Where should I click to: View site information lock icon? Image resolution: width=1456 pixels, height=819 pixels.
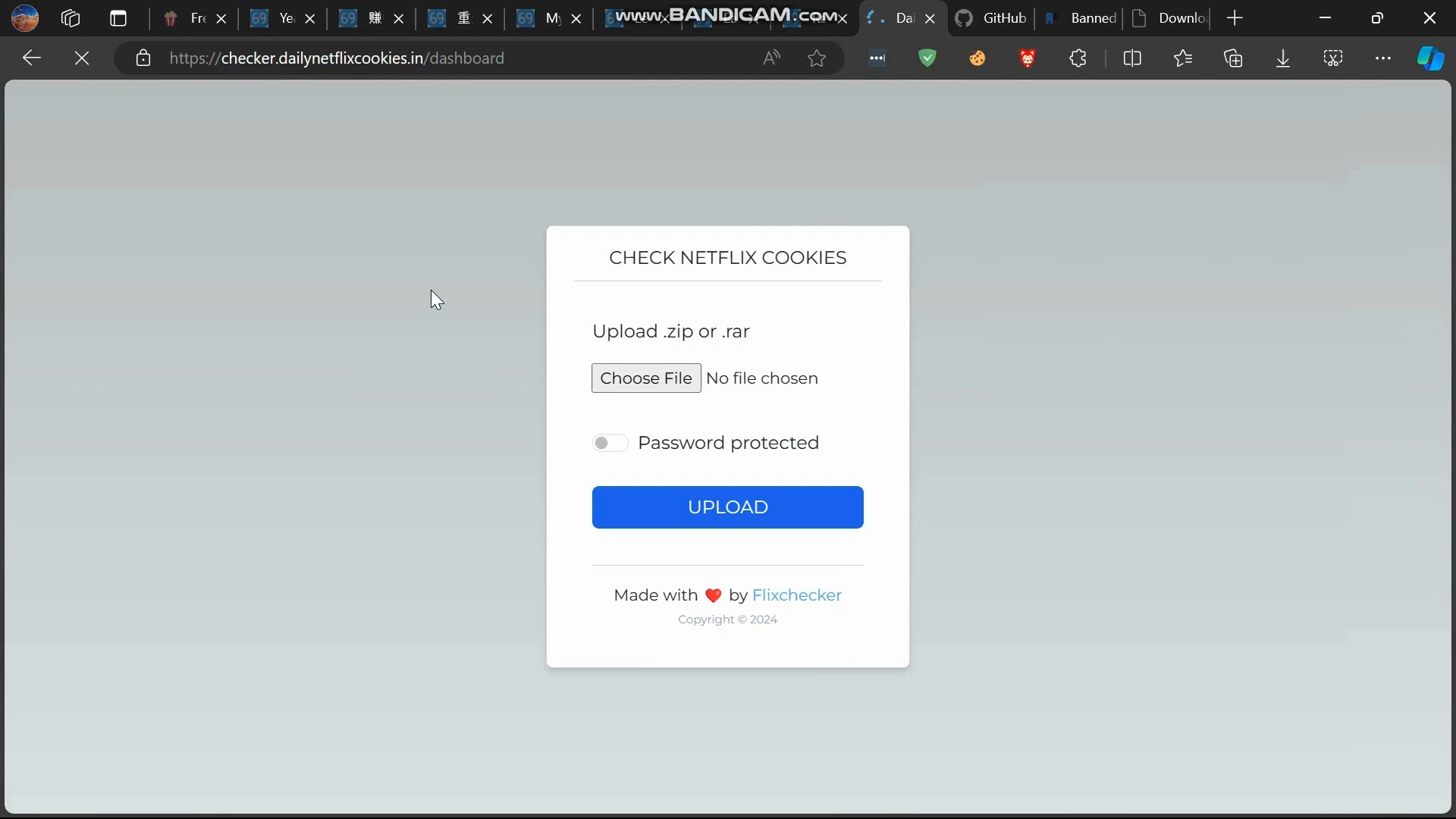143,58
